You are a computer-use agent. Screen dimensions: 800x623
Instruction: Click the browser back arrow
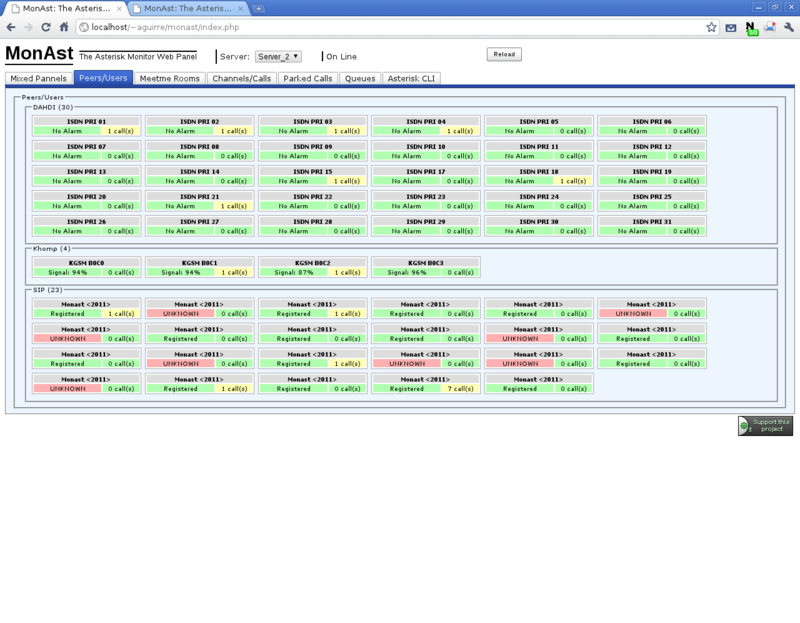click(10, 27)
